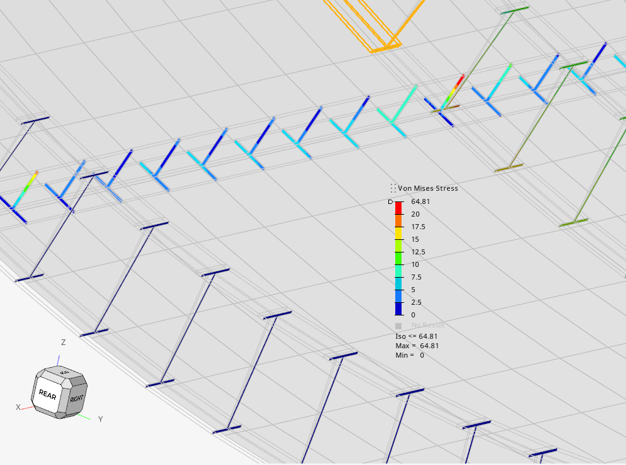Click the X axis label of the triad
Screen dimensions: 626x465
coord(17,407)
